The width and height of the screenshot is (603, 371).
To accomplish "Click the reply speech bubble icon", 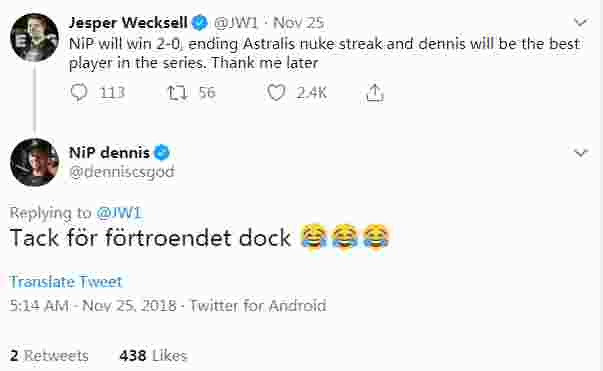I will [x=79, y=93].
